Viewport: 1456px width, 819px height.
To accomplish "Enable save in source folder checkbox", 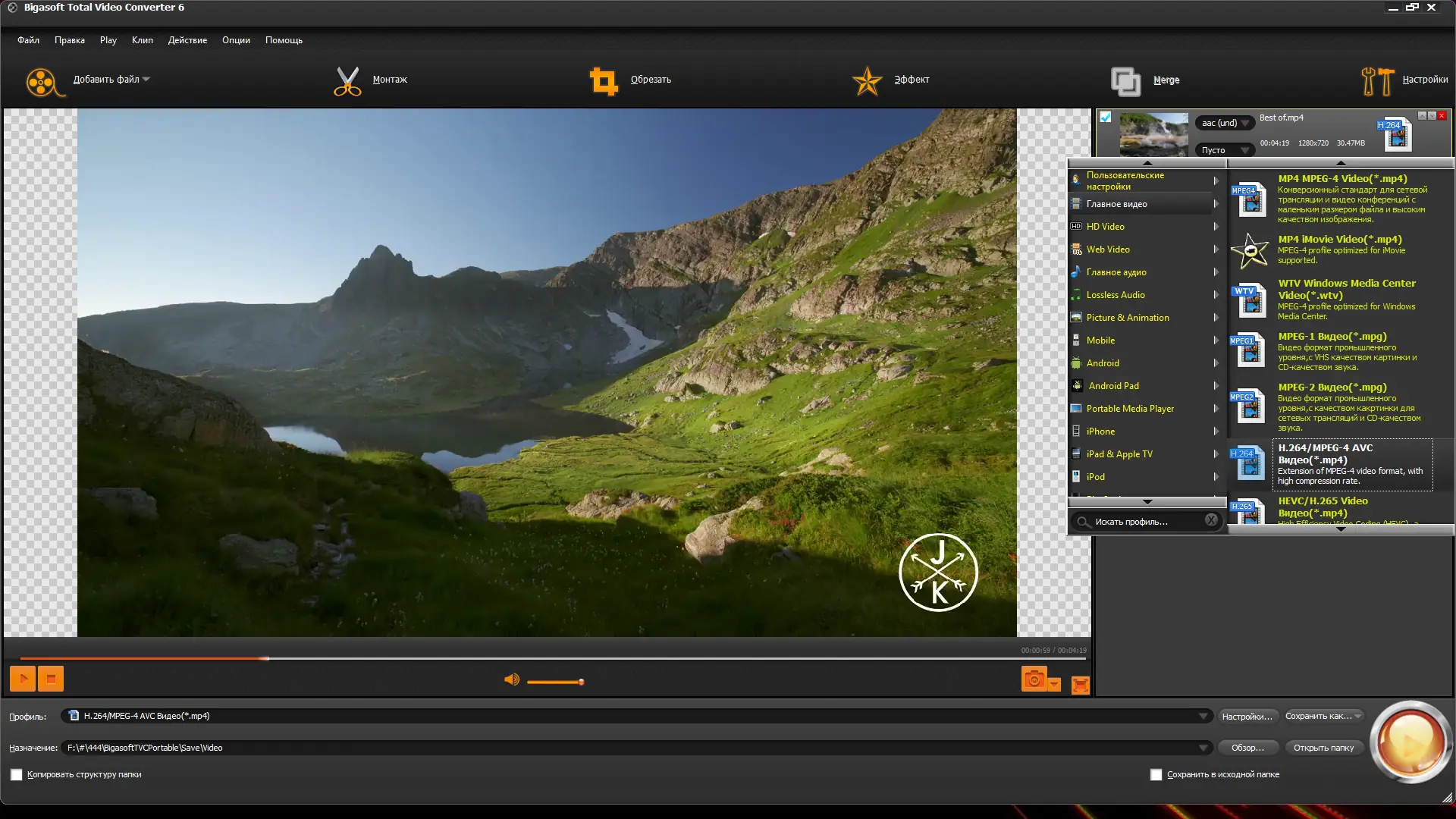I will tap(1156, 774).
